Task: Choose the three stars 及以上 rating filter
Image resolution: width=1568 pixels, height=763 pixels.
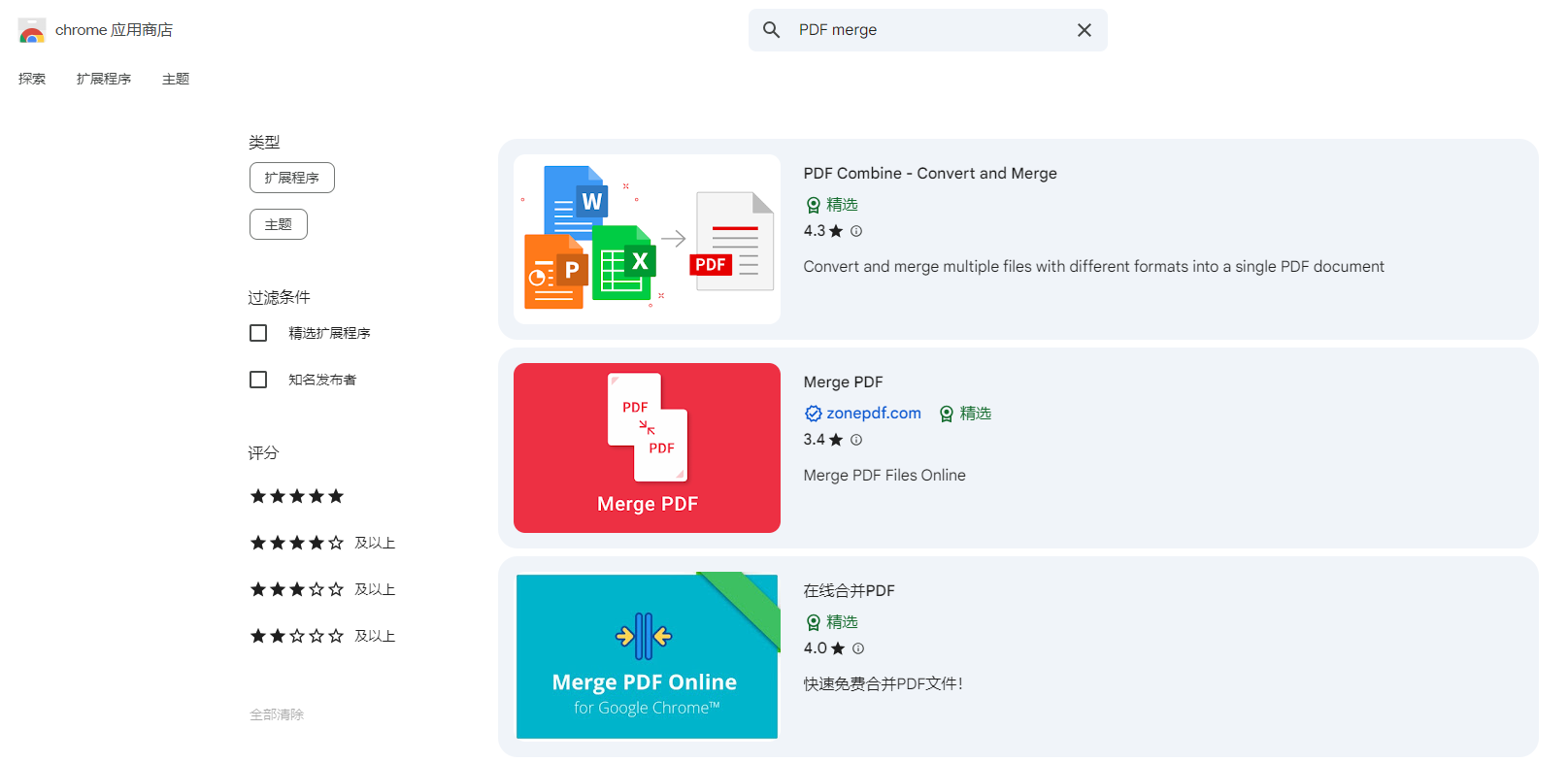Action: (322, 589)
